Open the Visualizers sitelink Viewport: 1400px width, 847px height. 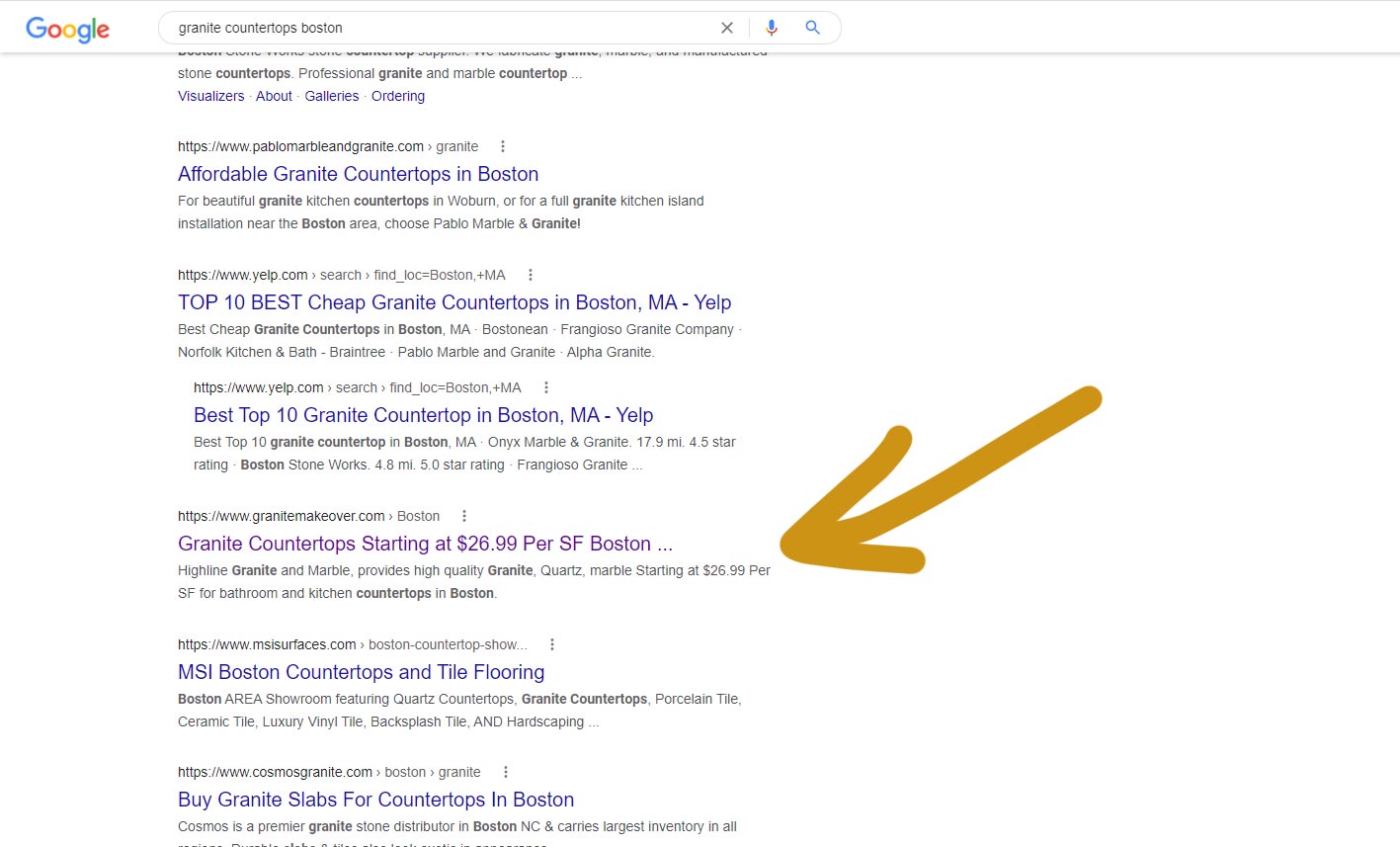pyautogui.click(x=210, y=96)
